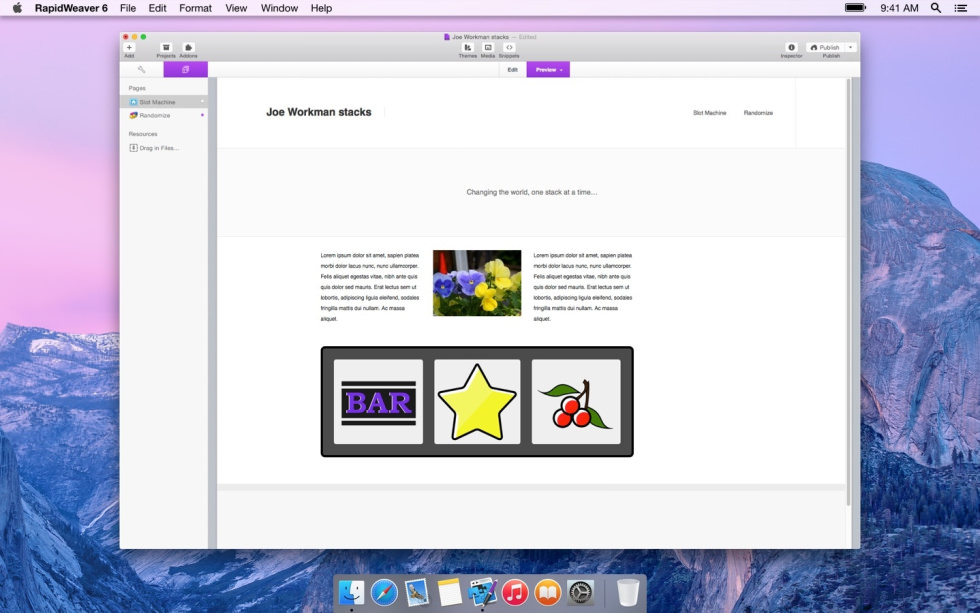This screenshot has height=613, width=980.
Task: Switch sidebar to the wrench settings tab
Action: pyautogui.click(x=142, y=69)
